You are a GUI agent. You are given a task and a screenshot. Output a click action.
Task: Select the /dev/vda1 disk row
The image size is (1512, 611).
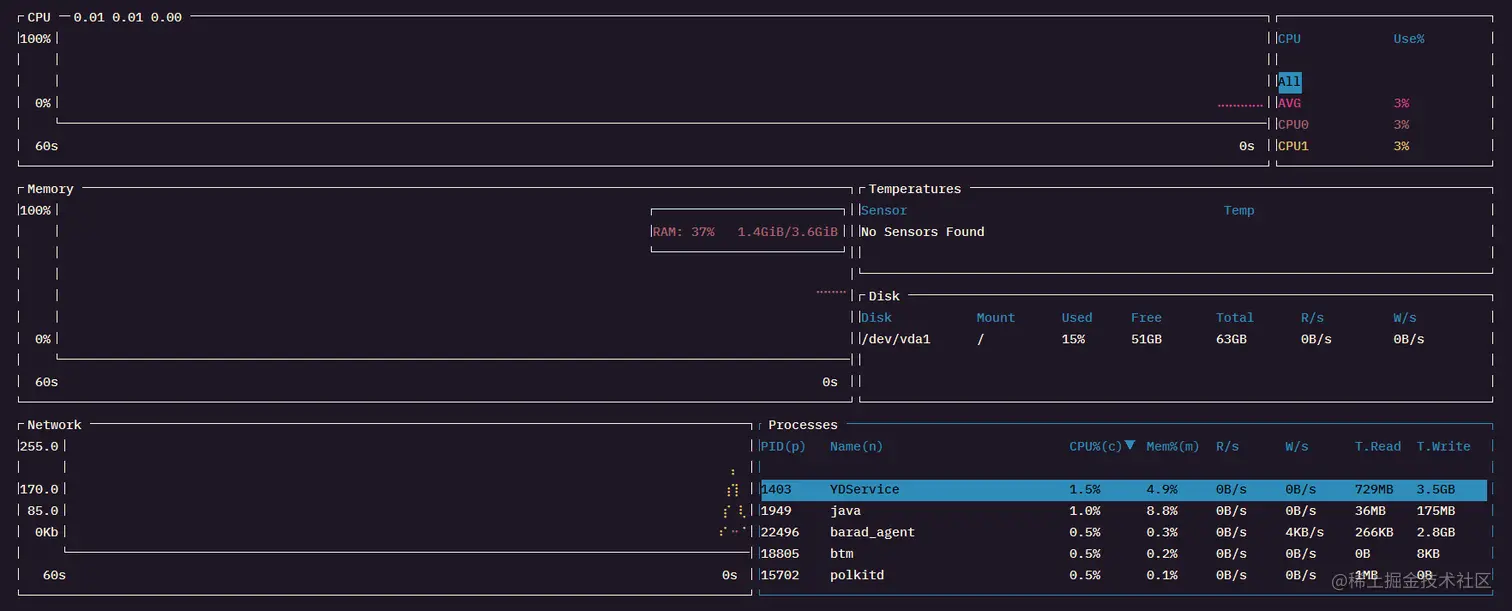coord(896,339)
